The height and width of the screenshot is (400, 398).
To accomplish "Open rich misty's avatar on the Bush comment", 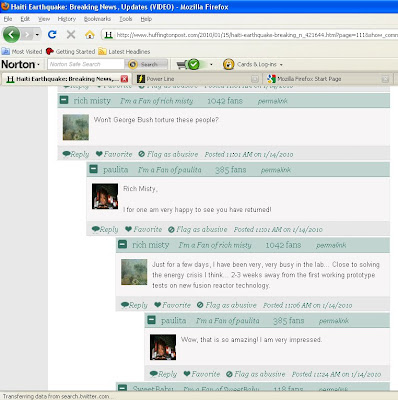I will (76, 127).
